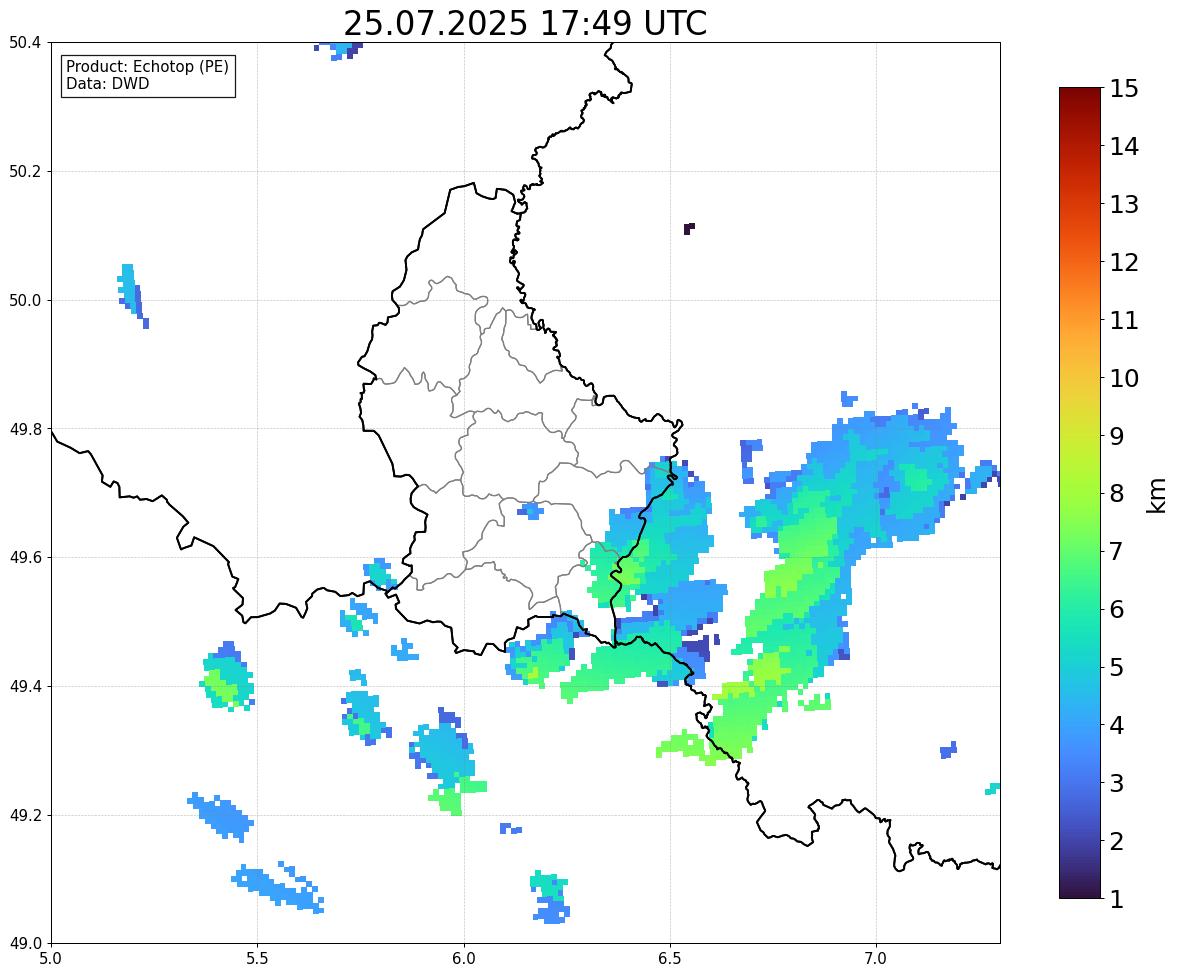Click the colorbar tick value 10
Screen dimensions: 1178x976
[1124, 378]
